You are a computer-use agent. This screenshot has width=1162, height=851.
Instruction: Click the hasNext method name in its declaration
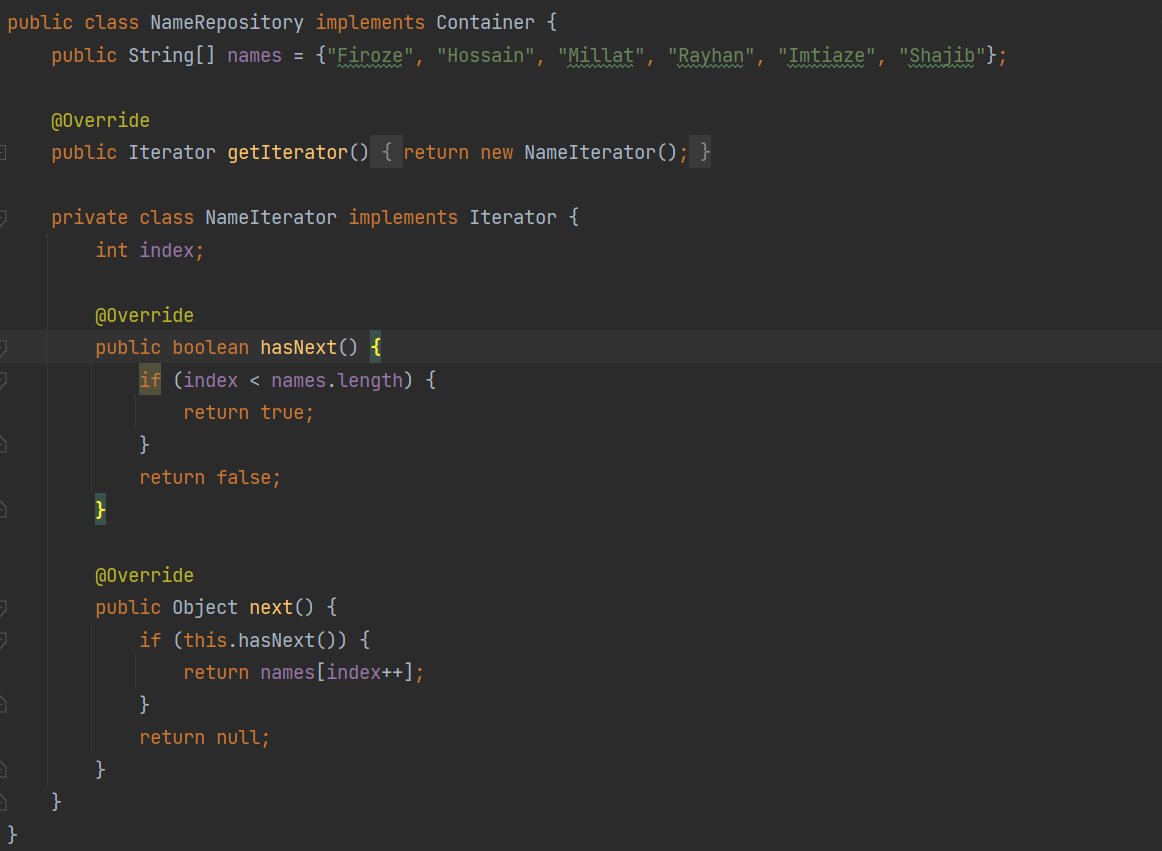point(298,348)
